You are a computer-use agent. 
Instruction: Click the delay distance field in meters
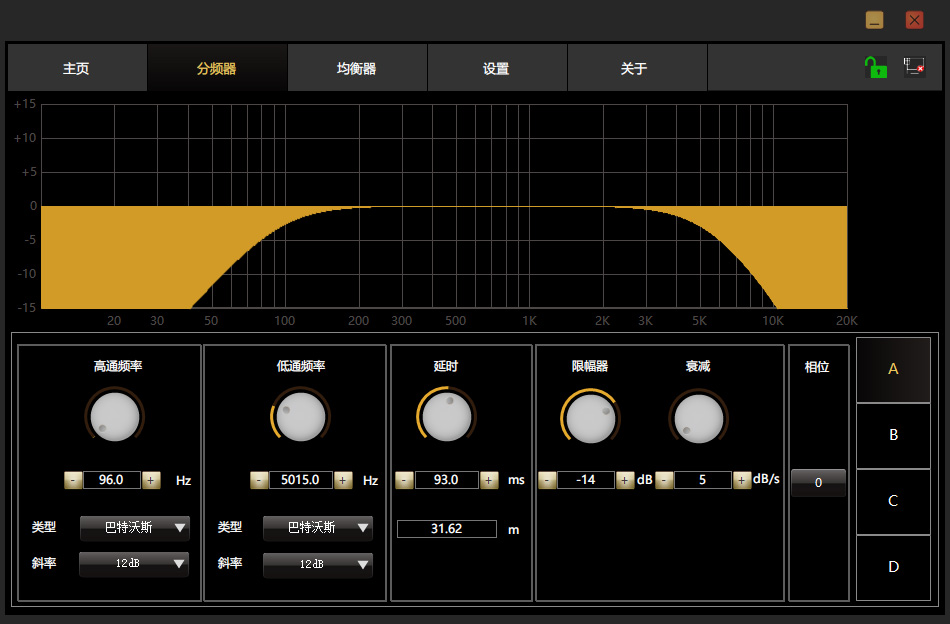[446, 529]
